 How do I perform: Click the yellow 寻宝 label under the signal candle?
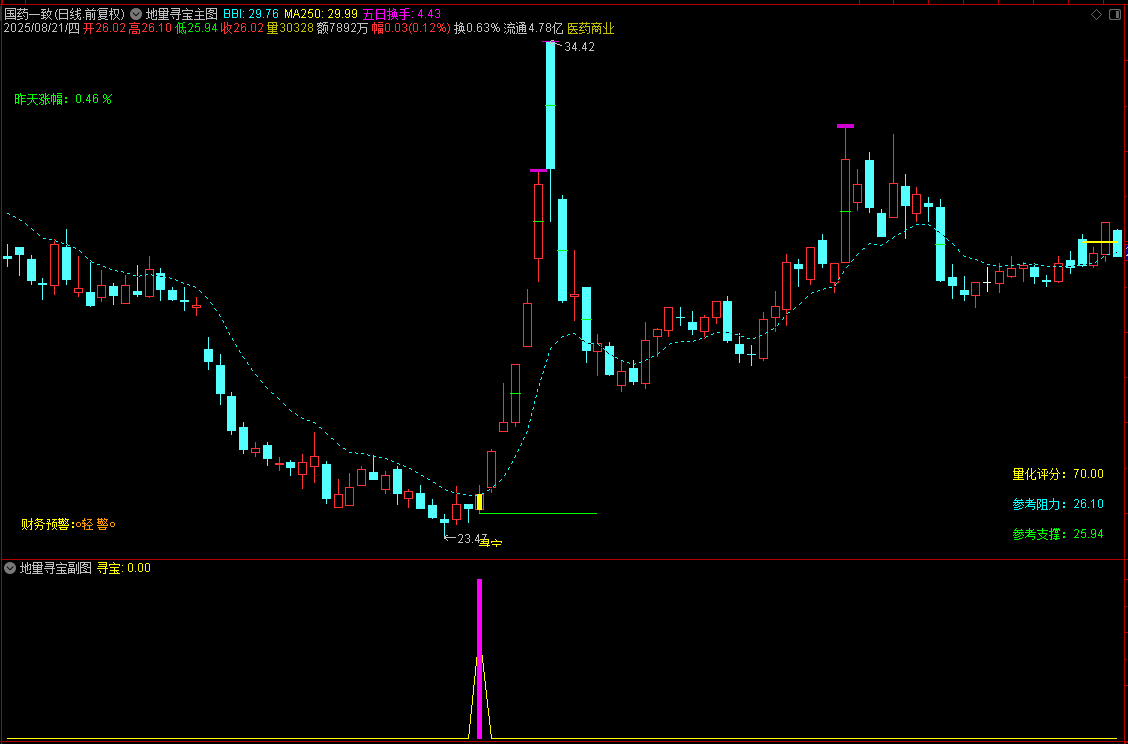coord(491,543)
